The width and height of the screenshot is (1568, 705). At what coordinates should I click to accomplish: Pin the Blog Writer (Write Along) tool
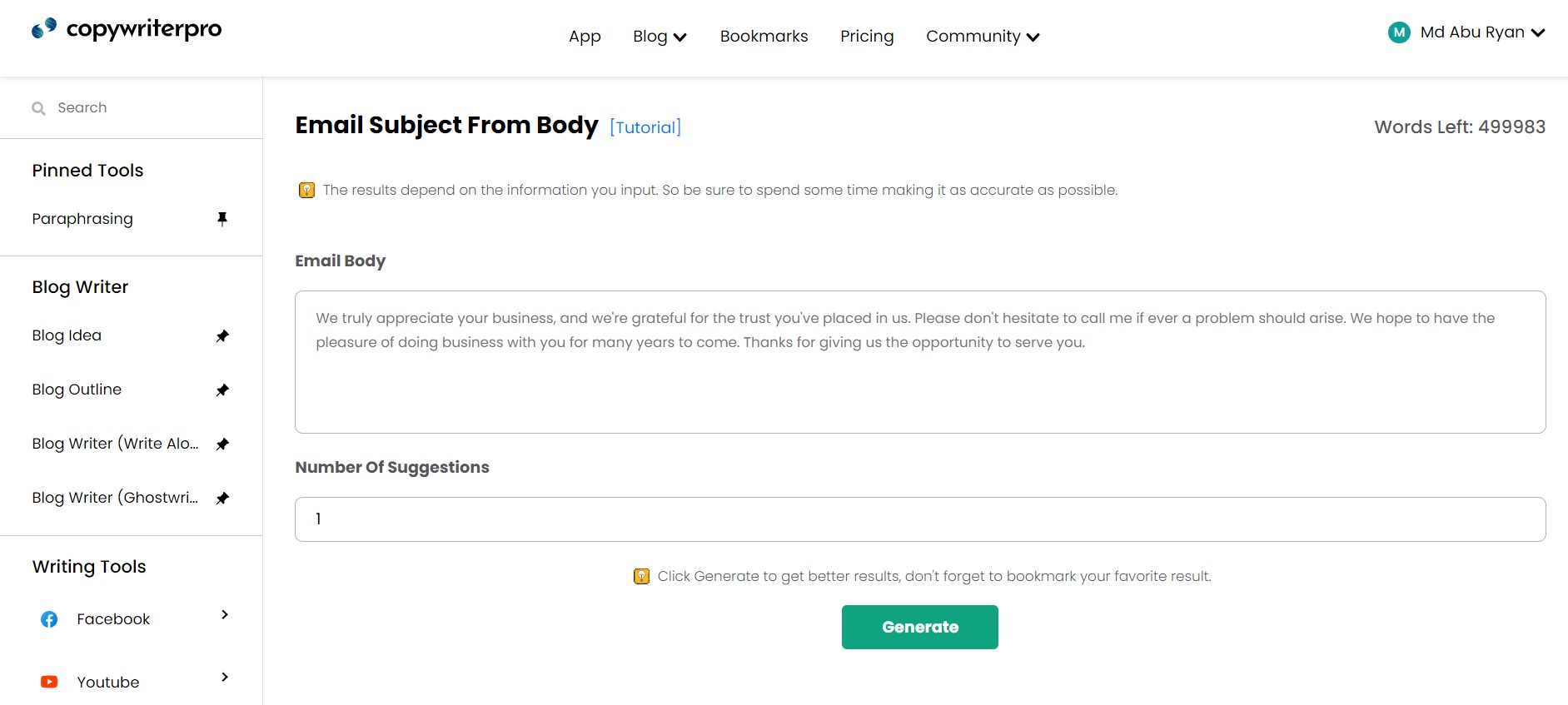[x=222, y=444]
